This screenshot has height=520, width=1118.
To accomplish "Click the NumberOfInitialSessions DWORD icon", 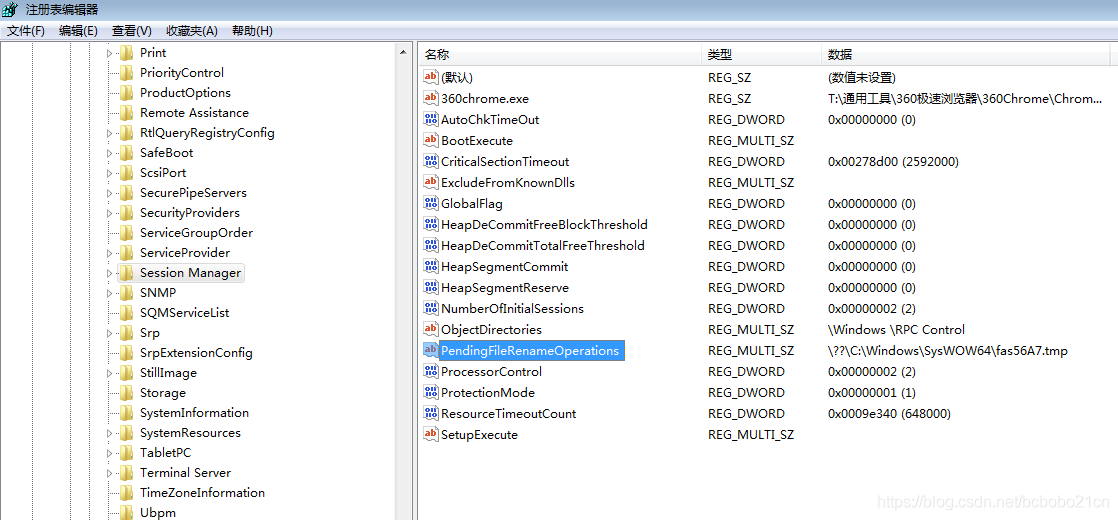I will coord(431,309).
